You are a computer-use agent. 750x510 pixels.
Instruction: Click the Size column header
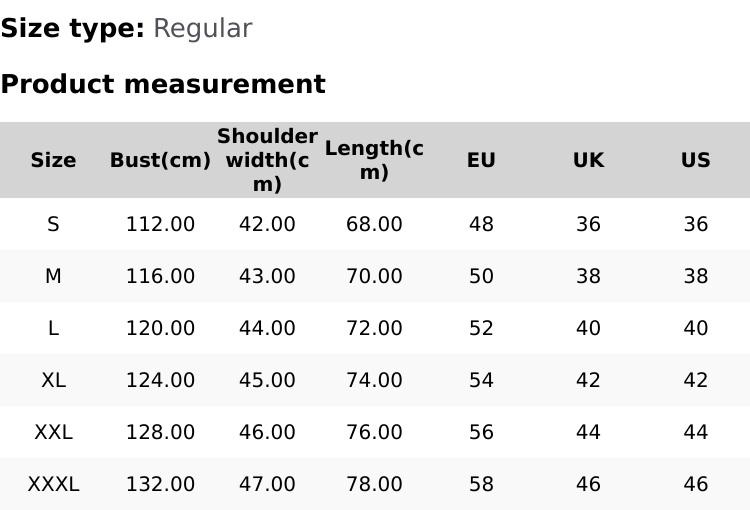click(x=53, y=160)
